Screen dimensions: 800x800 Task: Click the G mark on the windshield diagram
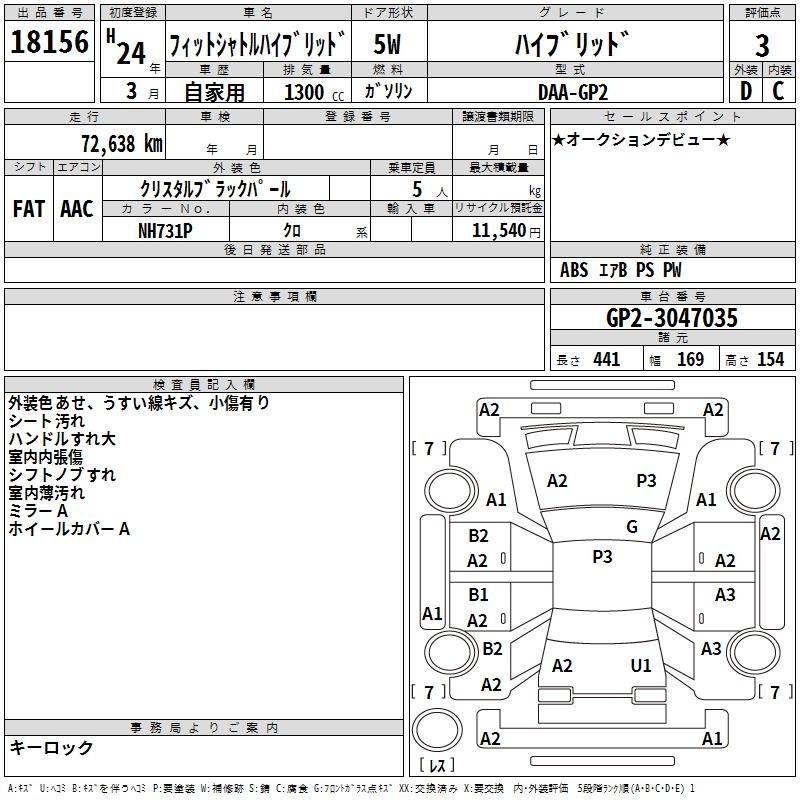pyautogui.click(x=631, y=527)
